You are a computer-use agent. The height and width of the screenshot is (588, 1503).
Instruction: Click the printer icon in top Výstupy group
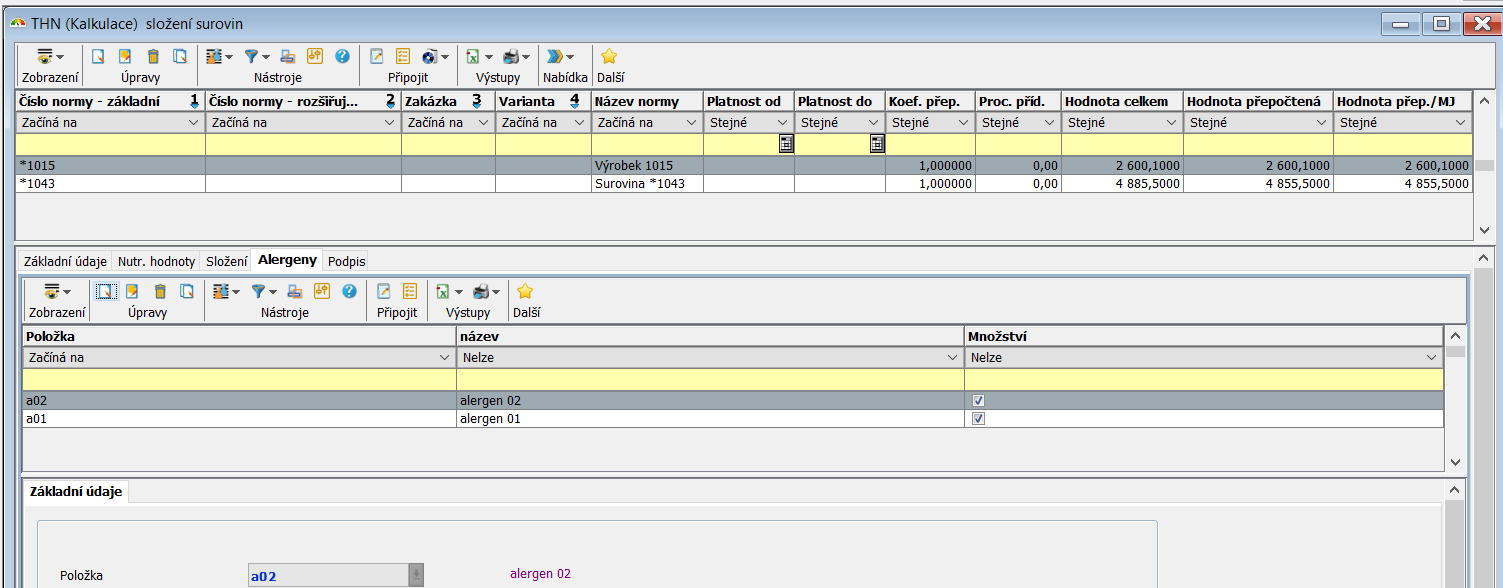tap(511, 57)
